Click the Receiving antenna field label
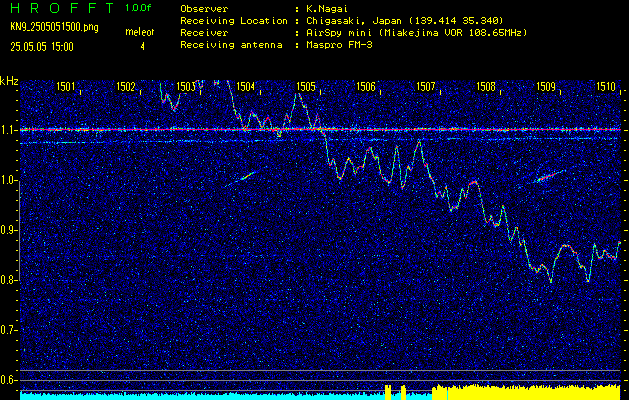The image size is (629, 400). pyautogui.click(x=231, y=45)
